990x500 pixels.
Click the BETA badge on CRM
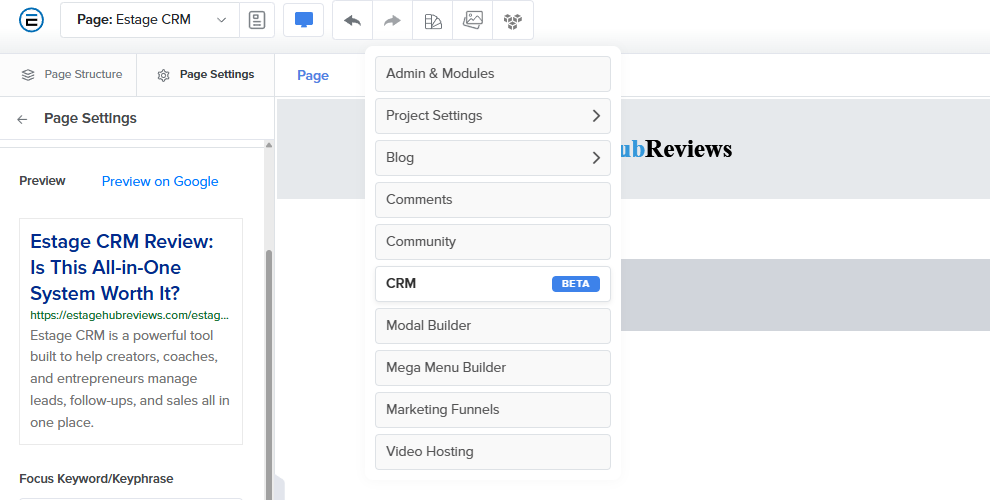576,283
